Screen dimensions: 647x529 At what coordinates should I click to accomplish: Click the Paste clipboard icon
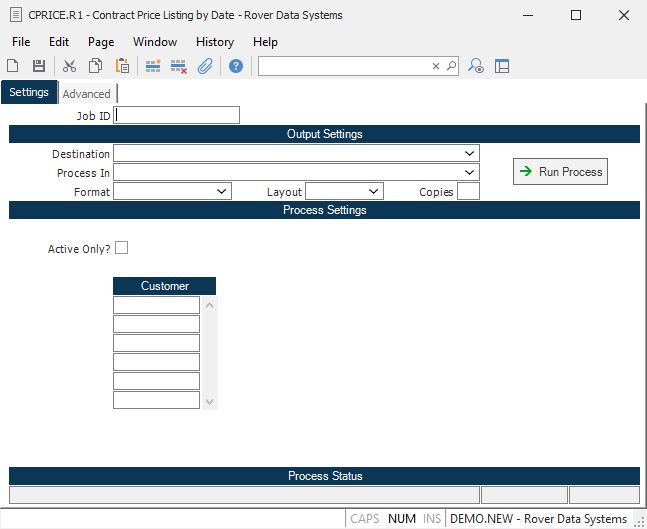122,66
